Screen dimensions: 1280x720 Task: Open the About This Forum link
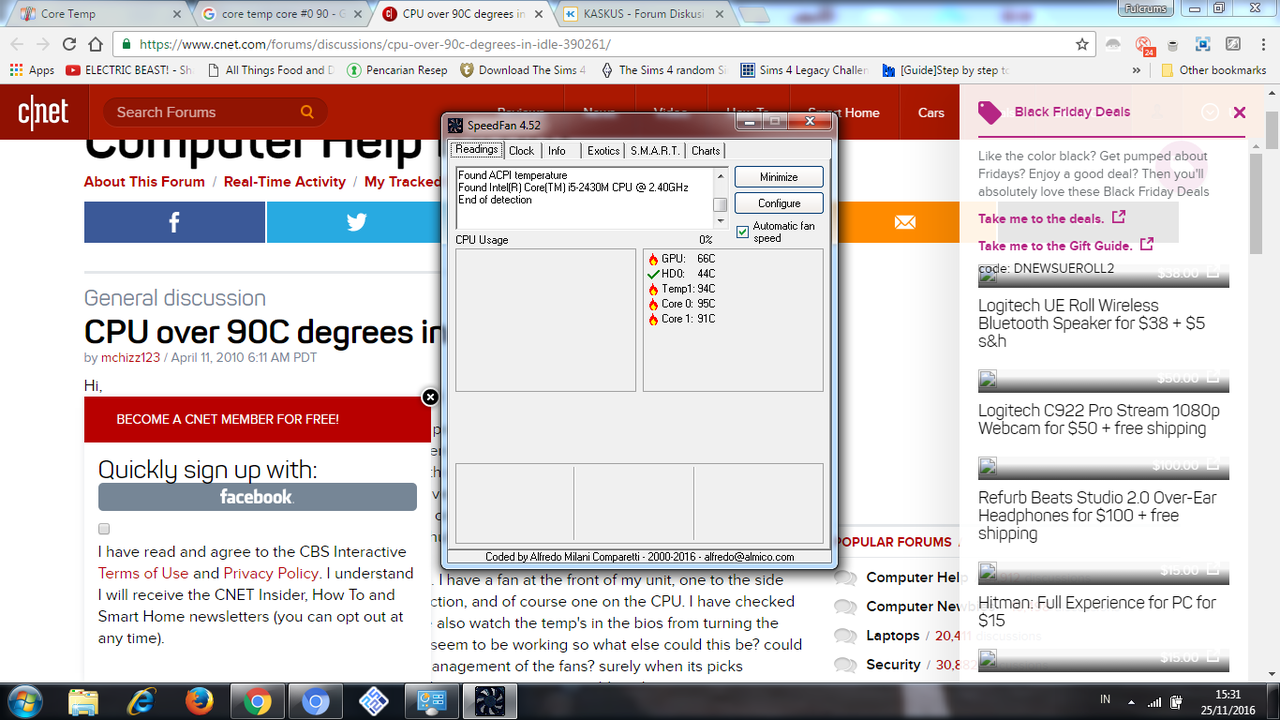coord(144,182)
